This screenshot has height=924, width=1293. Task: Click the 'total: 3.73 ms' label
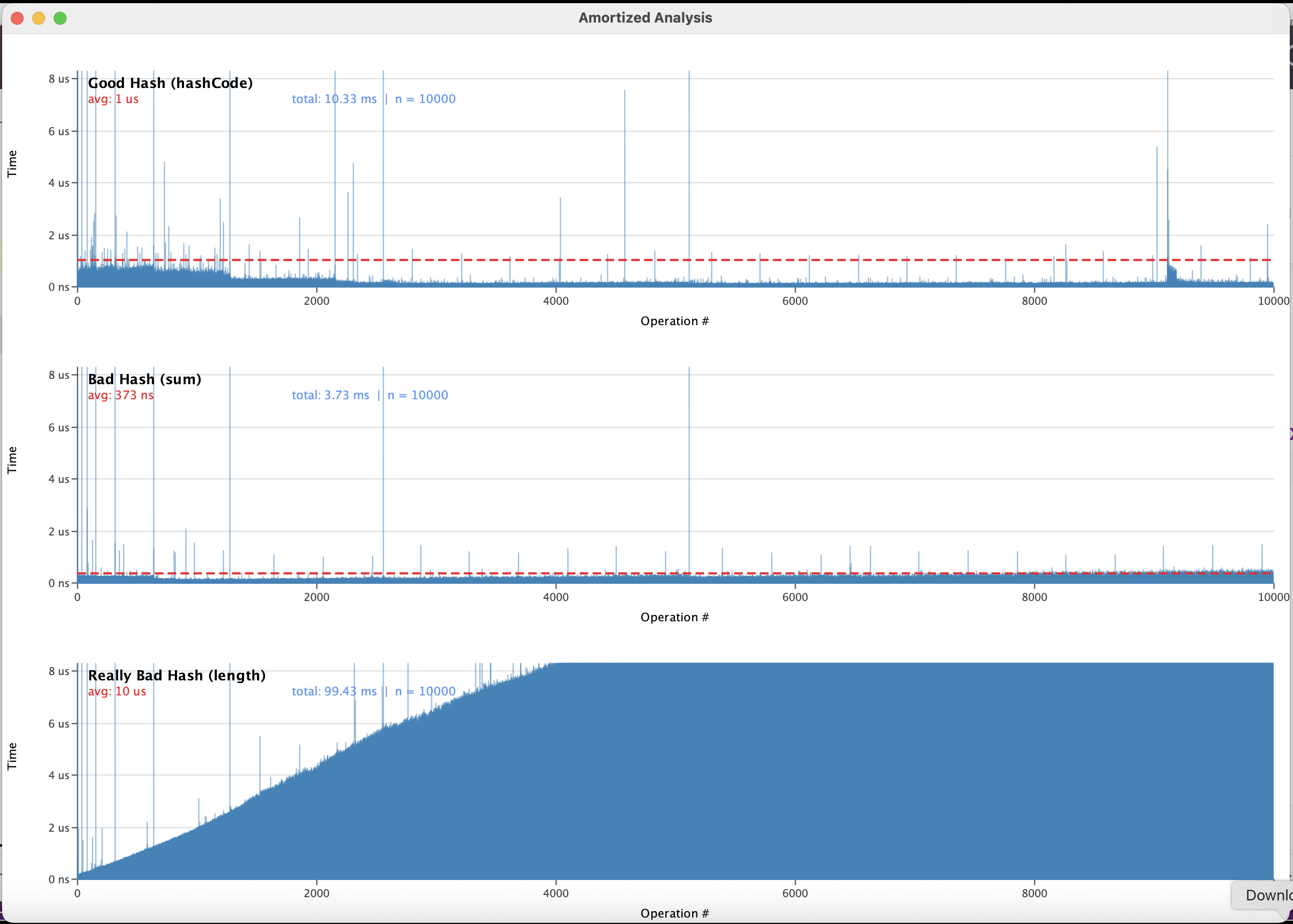(330, 395)
